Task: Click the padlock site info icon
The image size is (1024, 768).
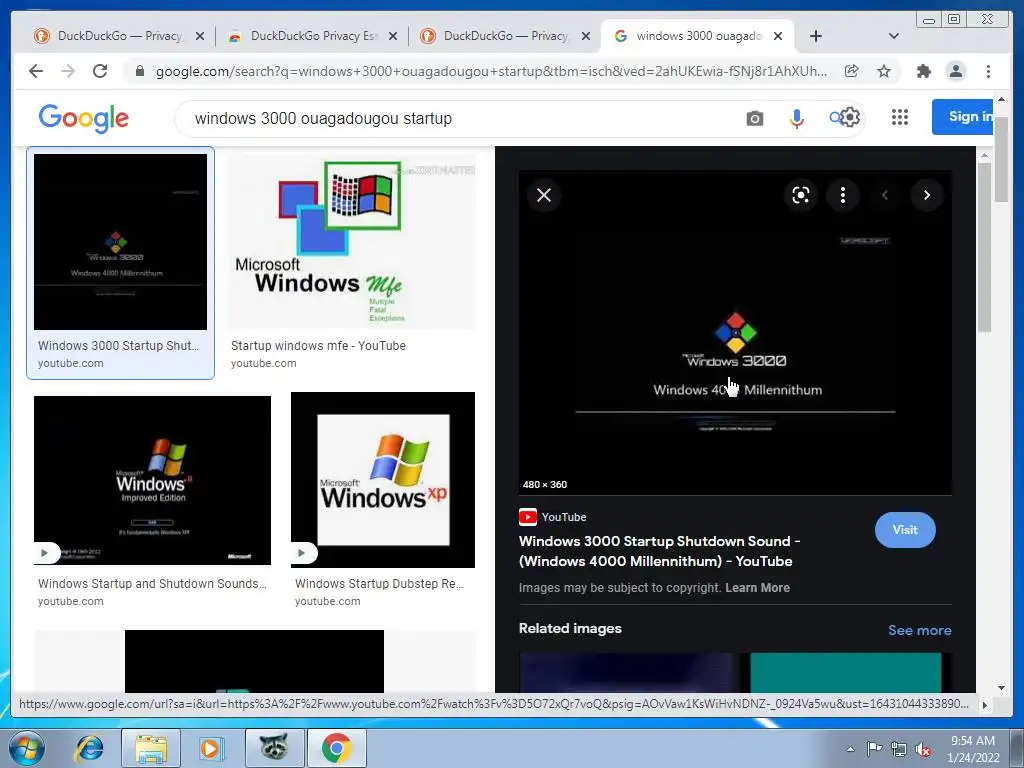Action: point(139,71)
